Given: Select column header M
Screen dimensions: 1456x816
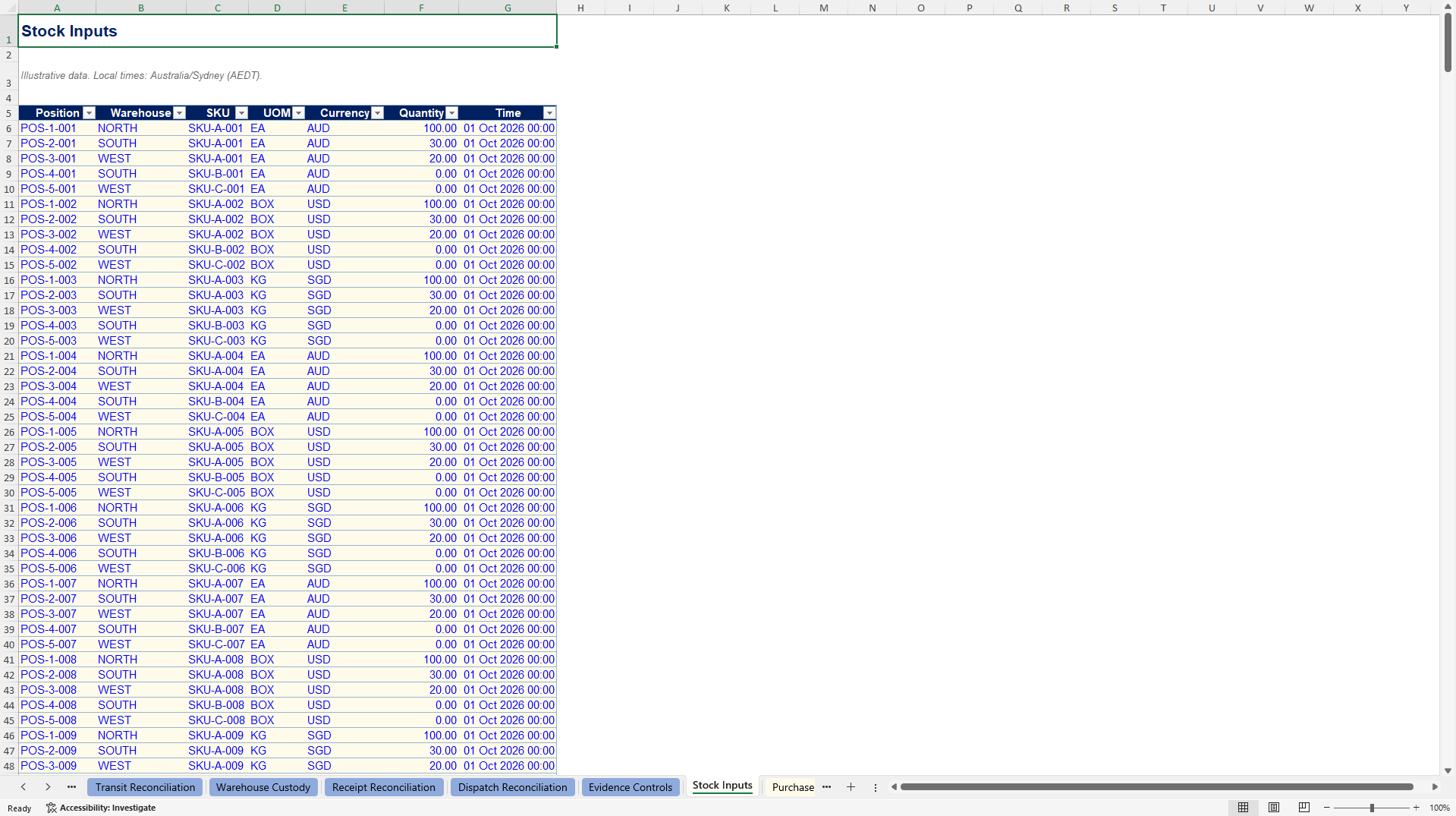Looking at the screenshot, I should (824, 8).
